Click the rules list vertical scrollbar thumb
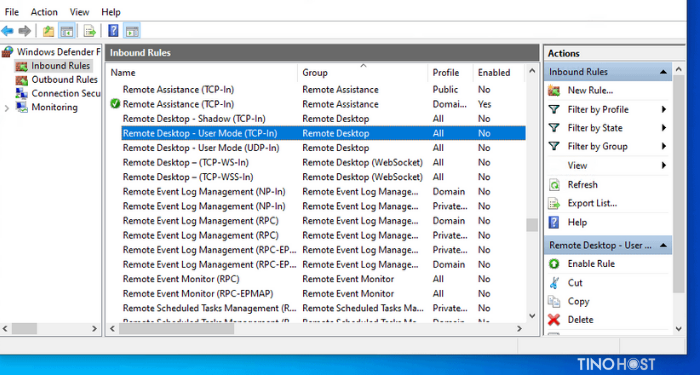The height and width of the screenshot is (375, 700). pos(532,225)
